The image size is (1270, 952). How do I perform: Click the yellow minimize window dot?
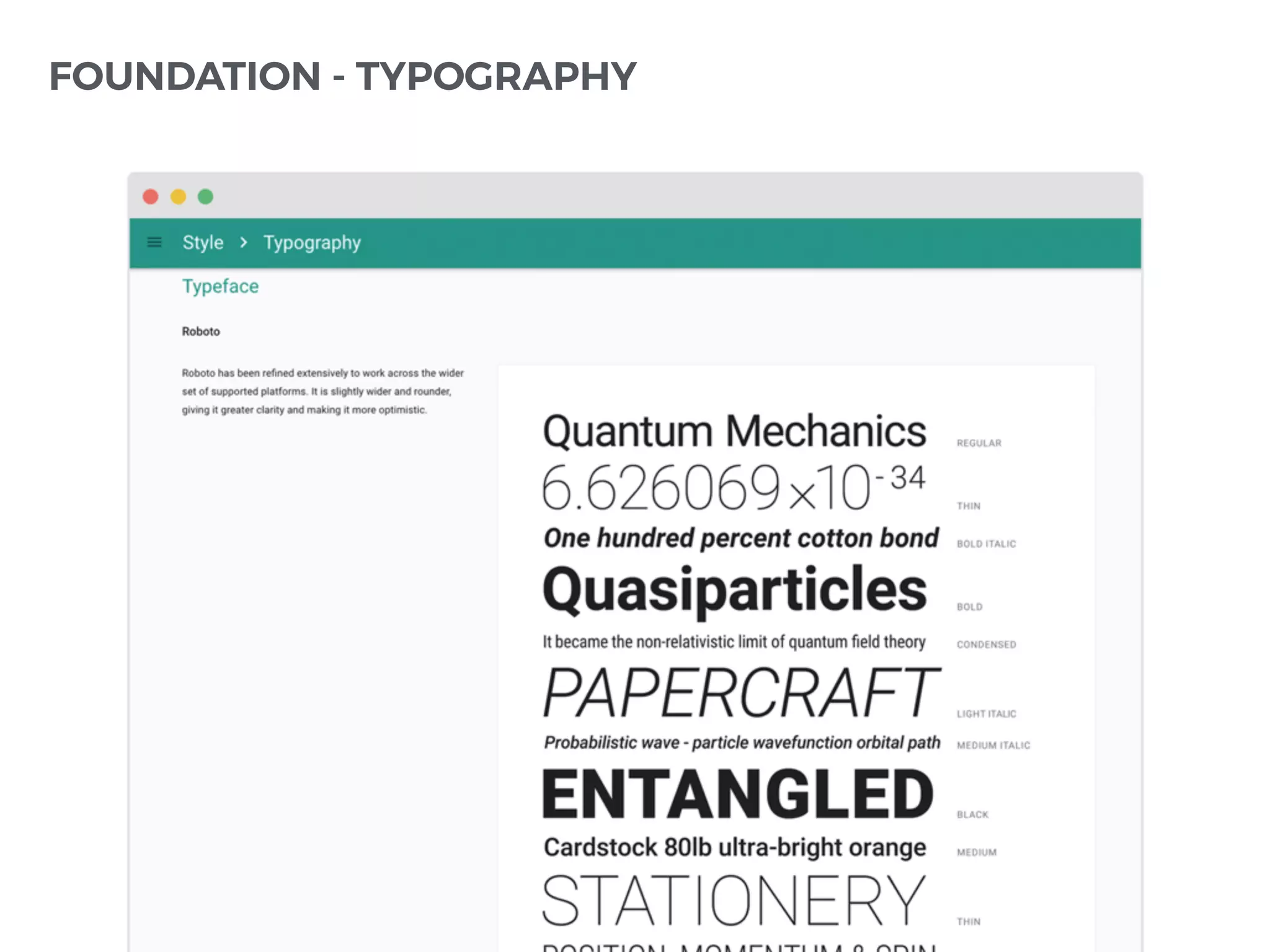click(178, 196)
